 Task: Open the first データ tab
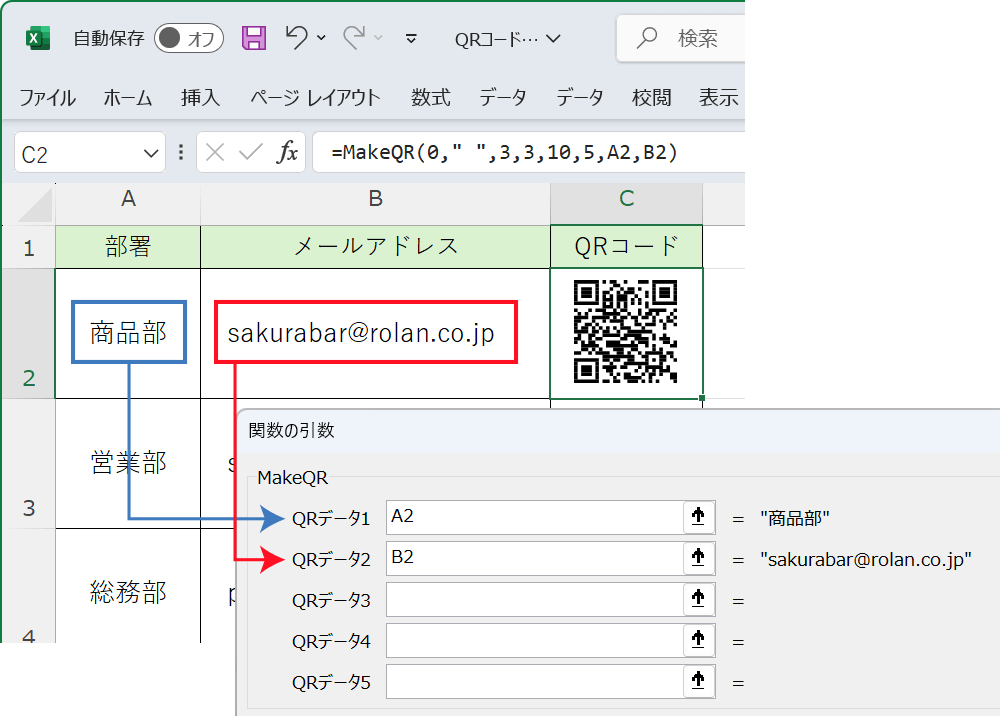(x=503, y=98)
